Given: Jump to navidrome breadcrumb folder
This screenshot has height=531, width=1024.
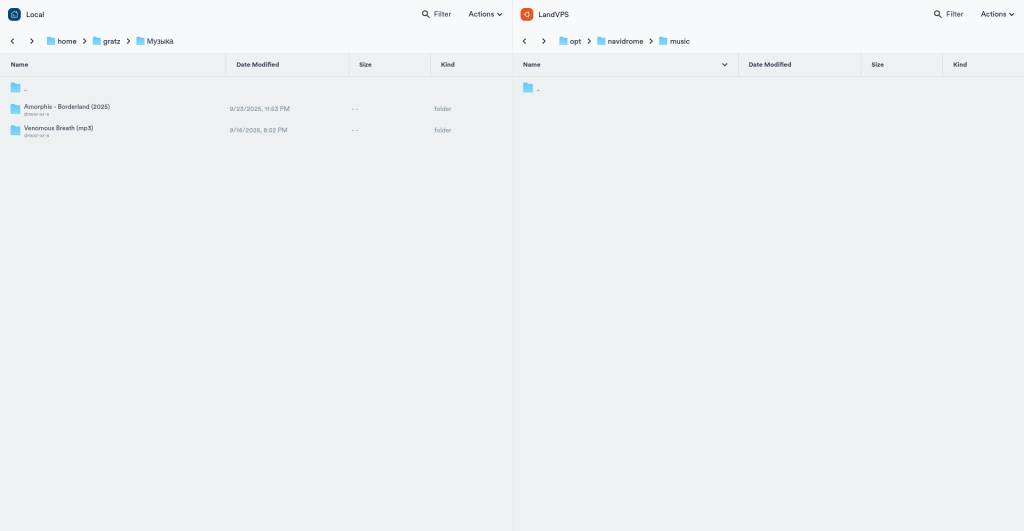Looking at the screenshot, I should pyautogui.click(x=625, y=41).
